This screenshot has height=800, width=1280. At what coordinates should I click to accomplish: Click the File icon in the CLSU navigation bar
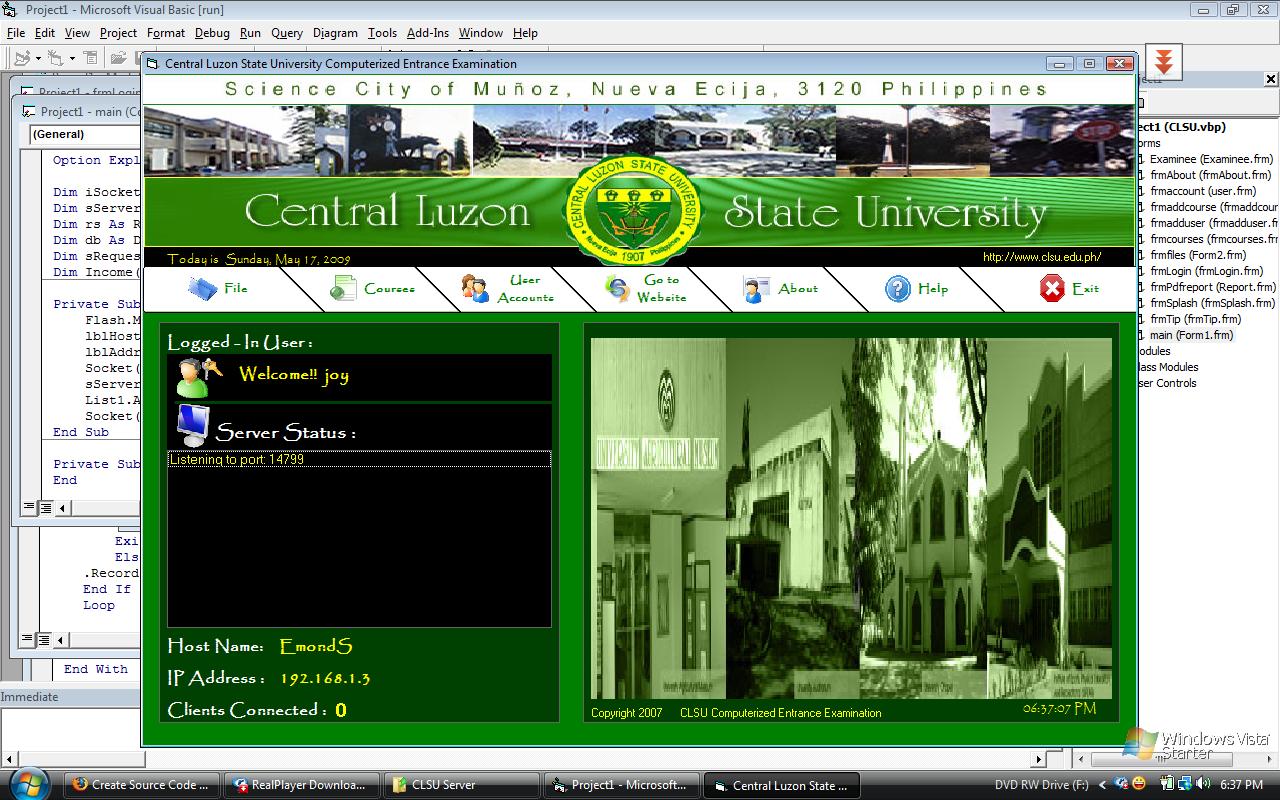click(202, 288)
